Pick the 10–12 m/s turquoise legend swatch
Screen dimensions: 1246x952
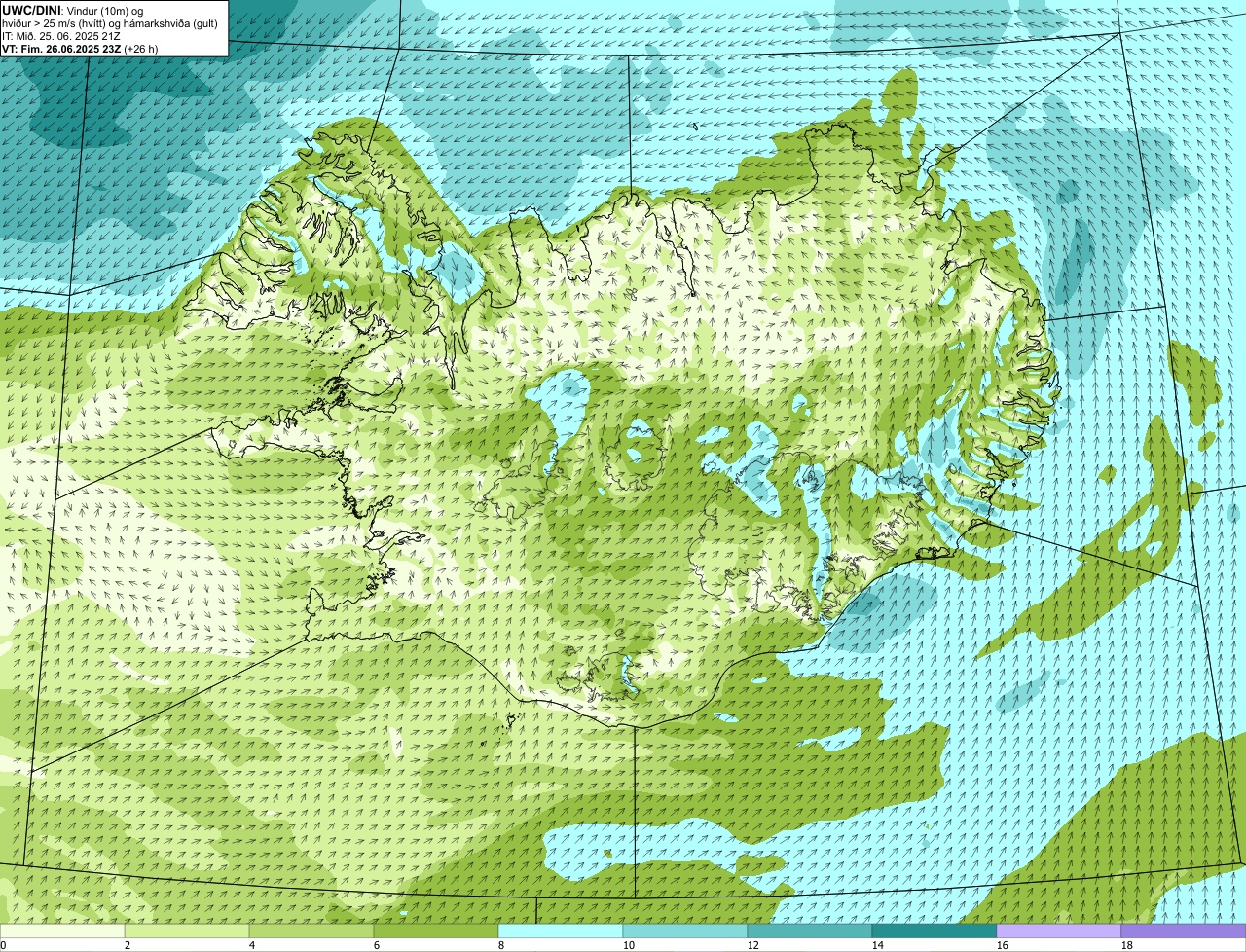coord(685,931)
